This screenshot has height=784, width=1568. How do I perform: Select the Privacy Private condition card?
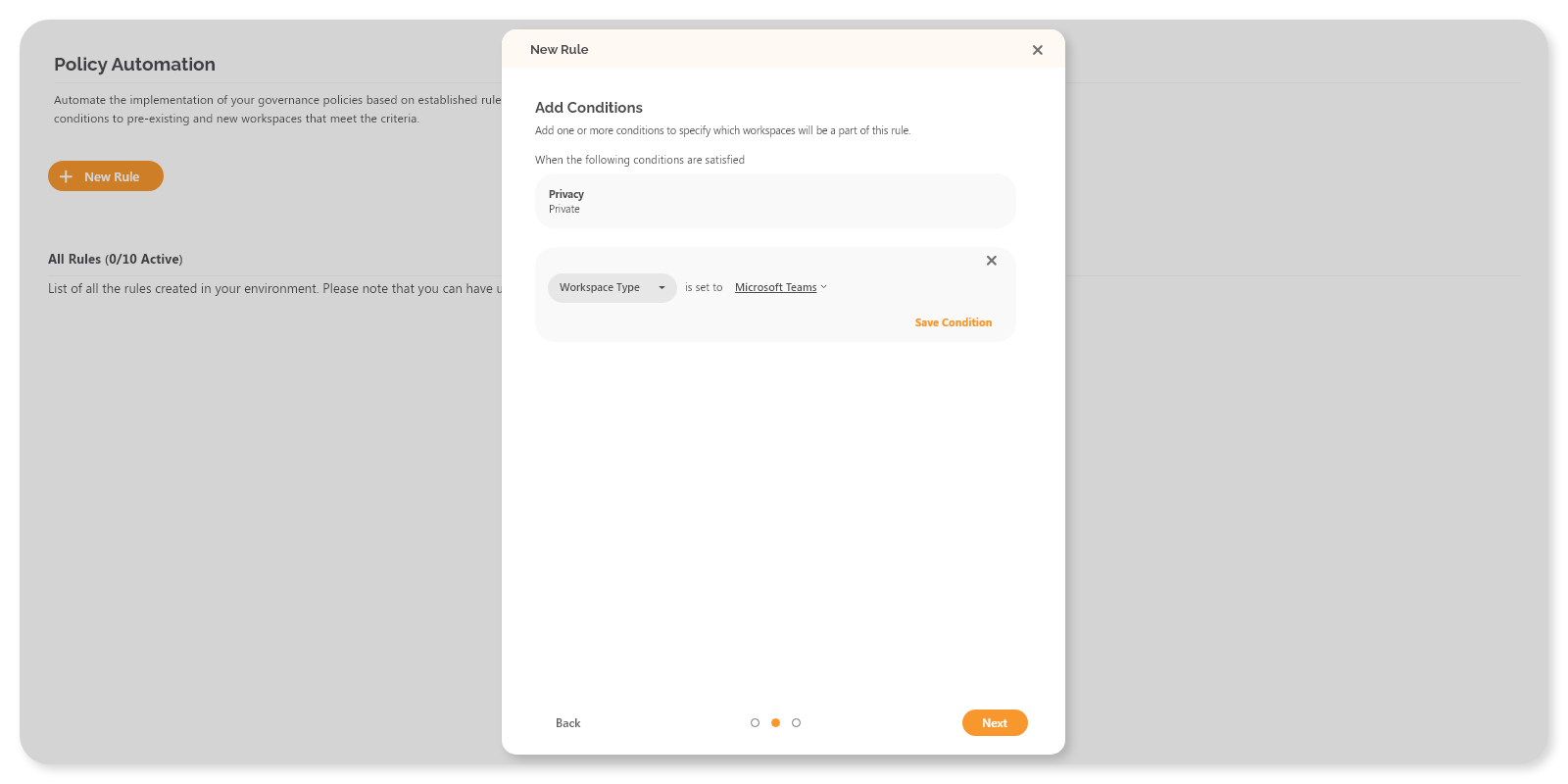775,201
